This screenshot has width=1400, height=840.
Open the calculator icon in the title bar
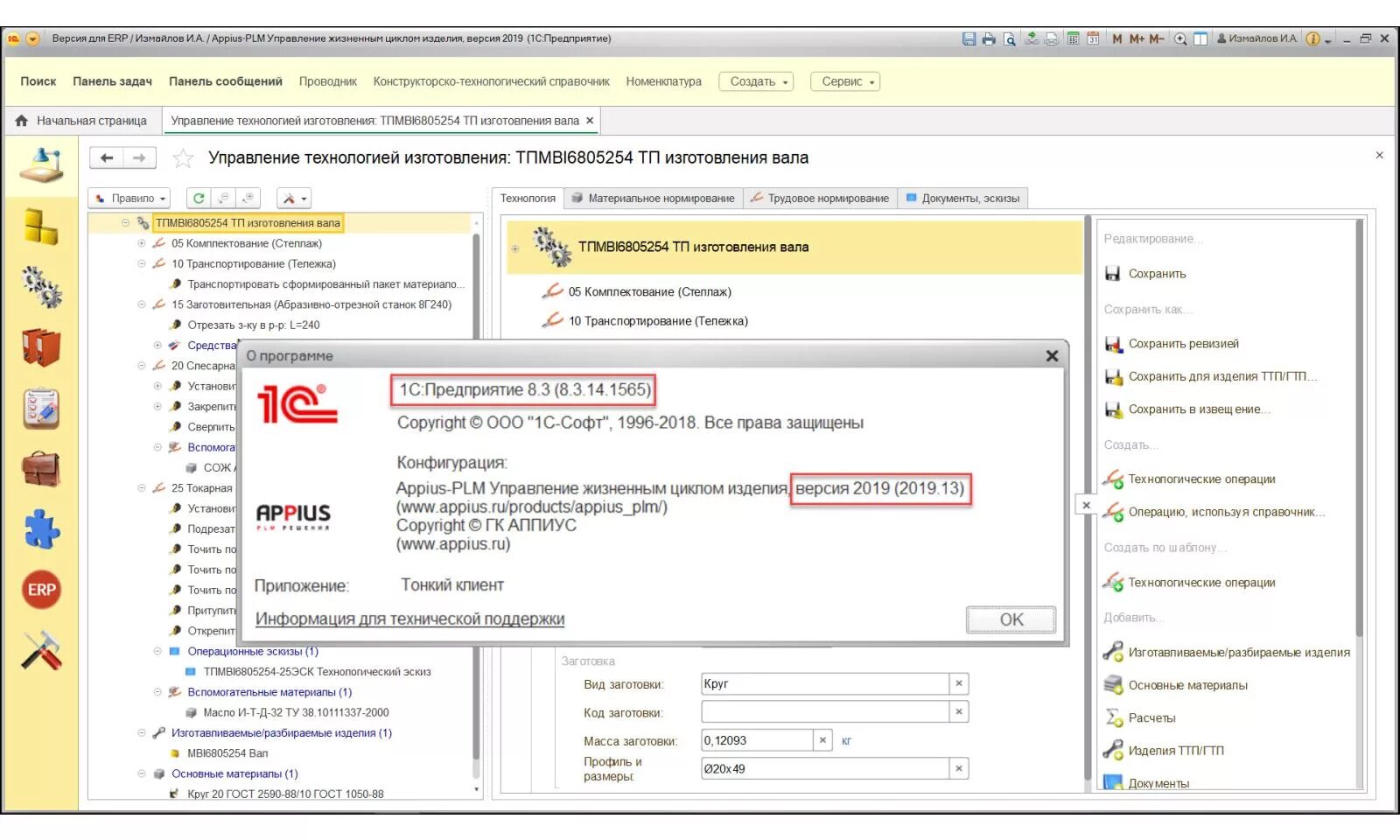[1073, 38]
